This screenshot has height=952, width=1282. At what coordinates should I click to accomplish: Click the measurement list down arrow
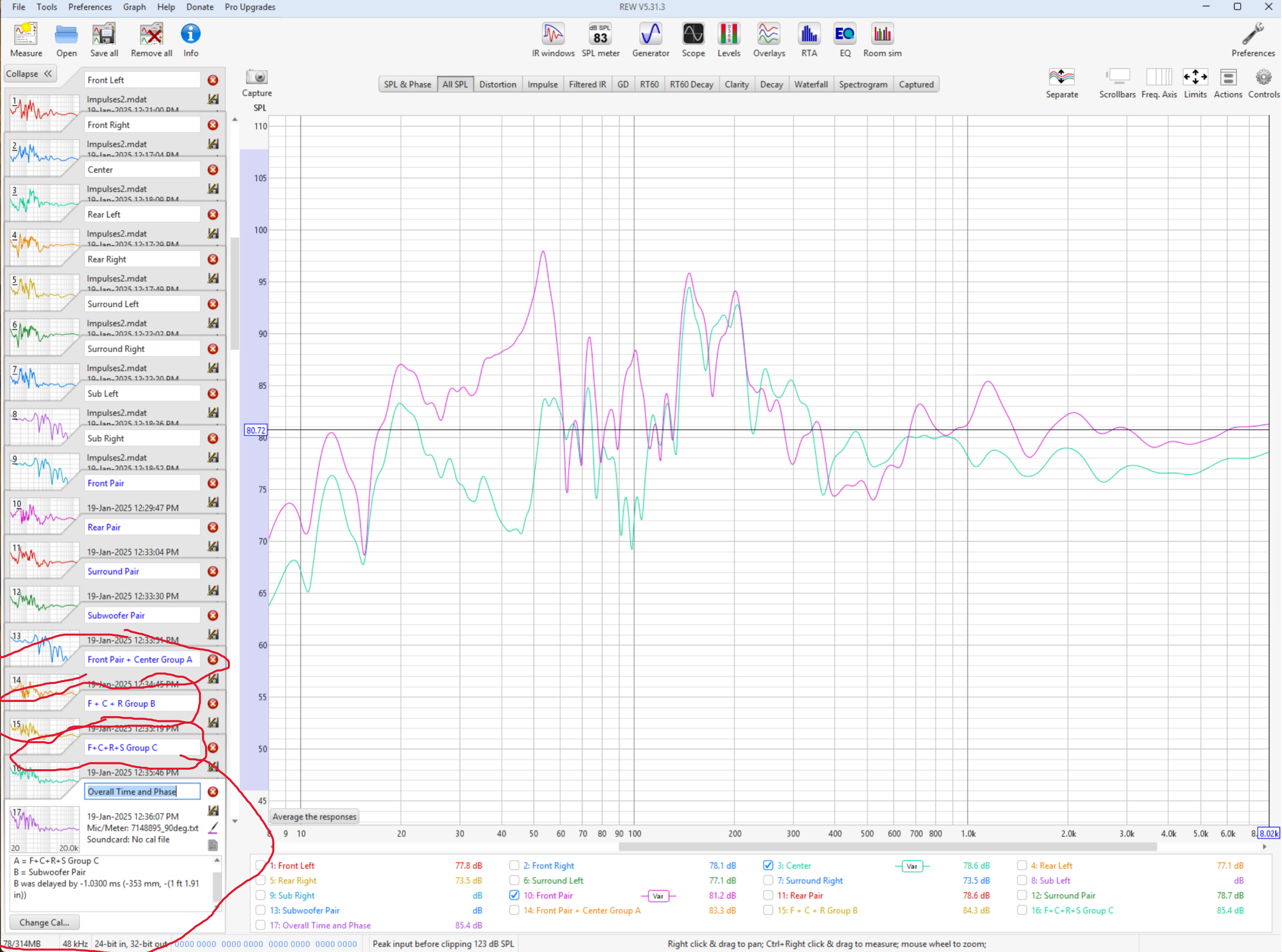pyautogui.click(x=235, y=821)
